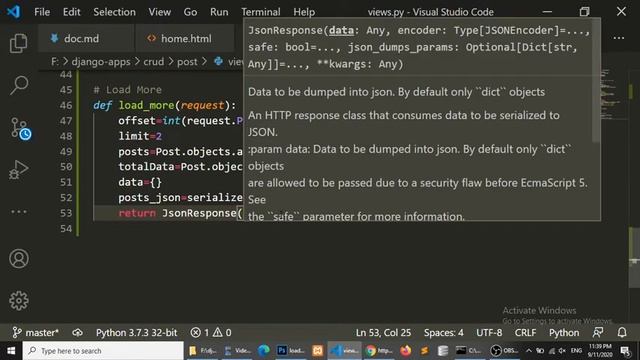Show additional views ellipsis in activity bar
This screenshot has height=360, width=640.
coord(19,211)
